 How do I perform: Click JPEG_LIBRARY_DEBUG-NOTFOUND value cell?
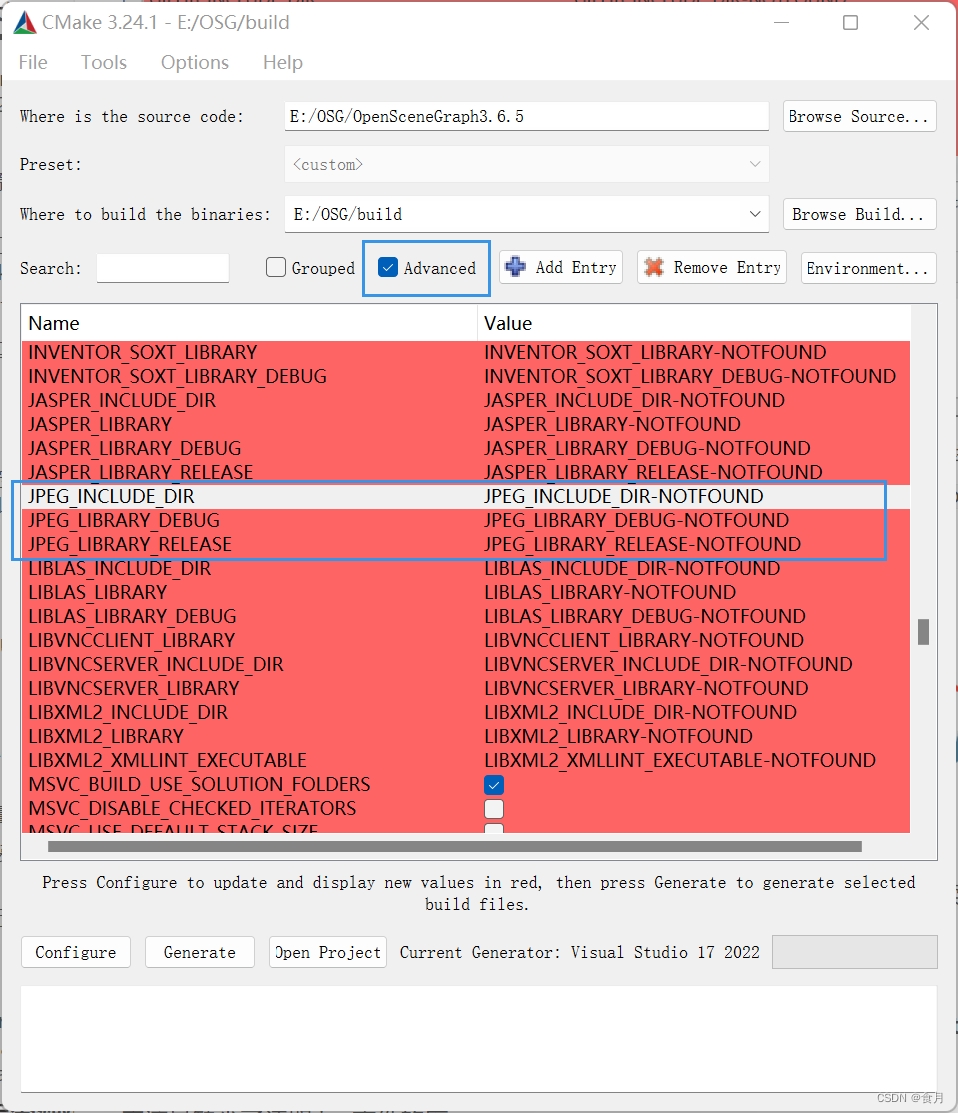point(637,520)
